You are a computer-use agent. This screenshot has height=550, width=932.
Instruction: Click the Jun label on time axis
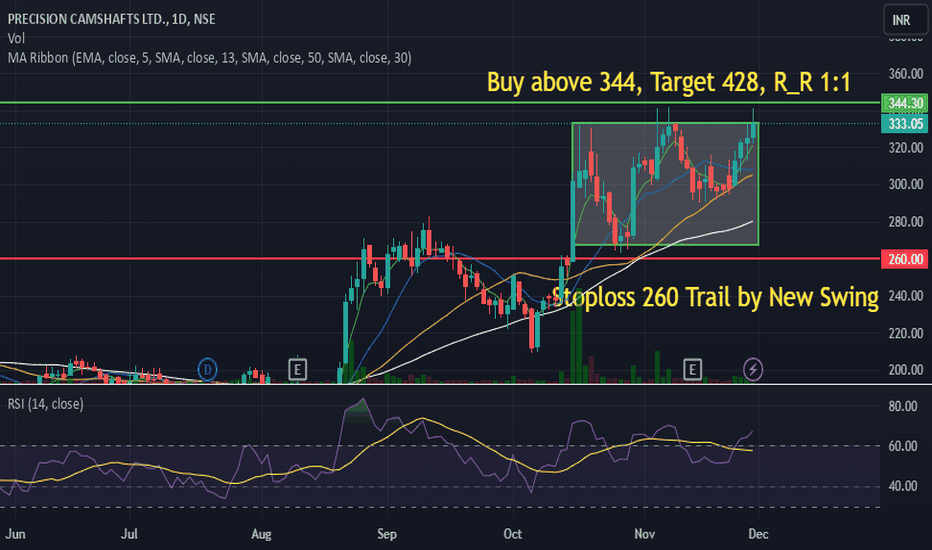tap(15, 534)
